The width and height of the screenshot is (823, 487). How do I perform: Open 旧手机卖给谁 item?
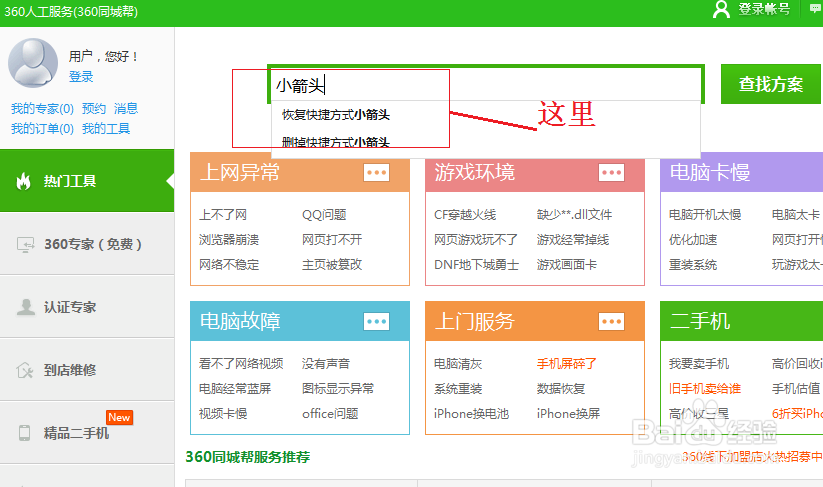[x=704, y=389]
